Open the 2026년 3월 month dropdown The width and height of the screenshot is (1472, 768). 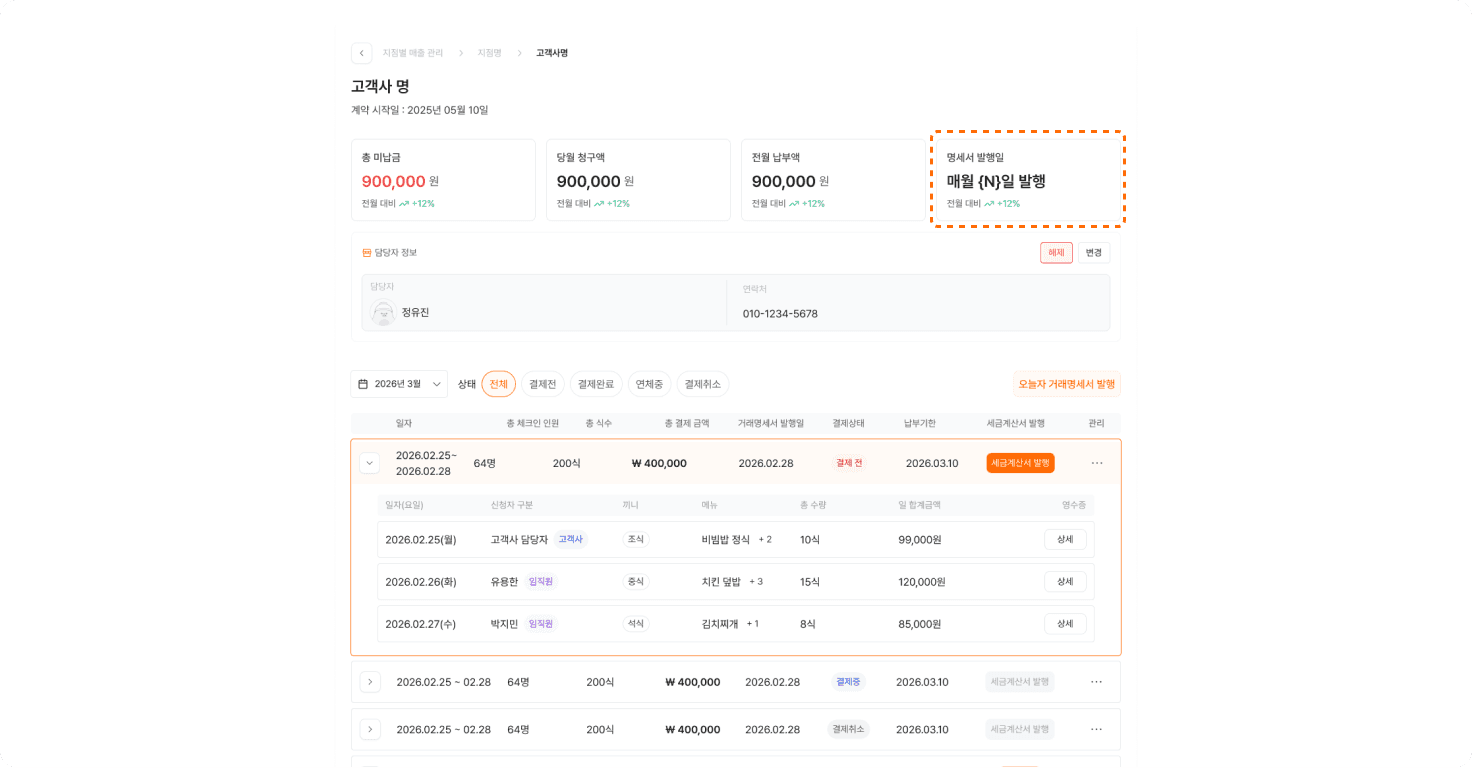pyautogui.click(x=399, y=384)
